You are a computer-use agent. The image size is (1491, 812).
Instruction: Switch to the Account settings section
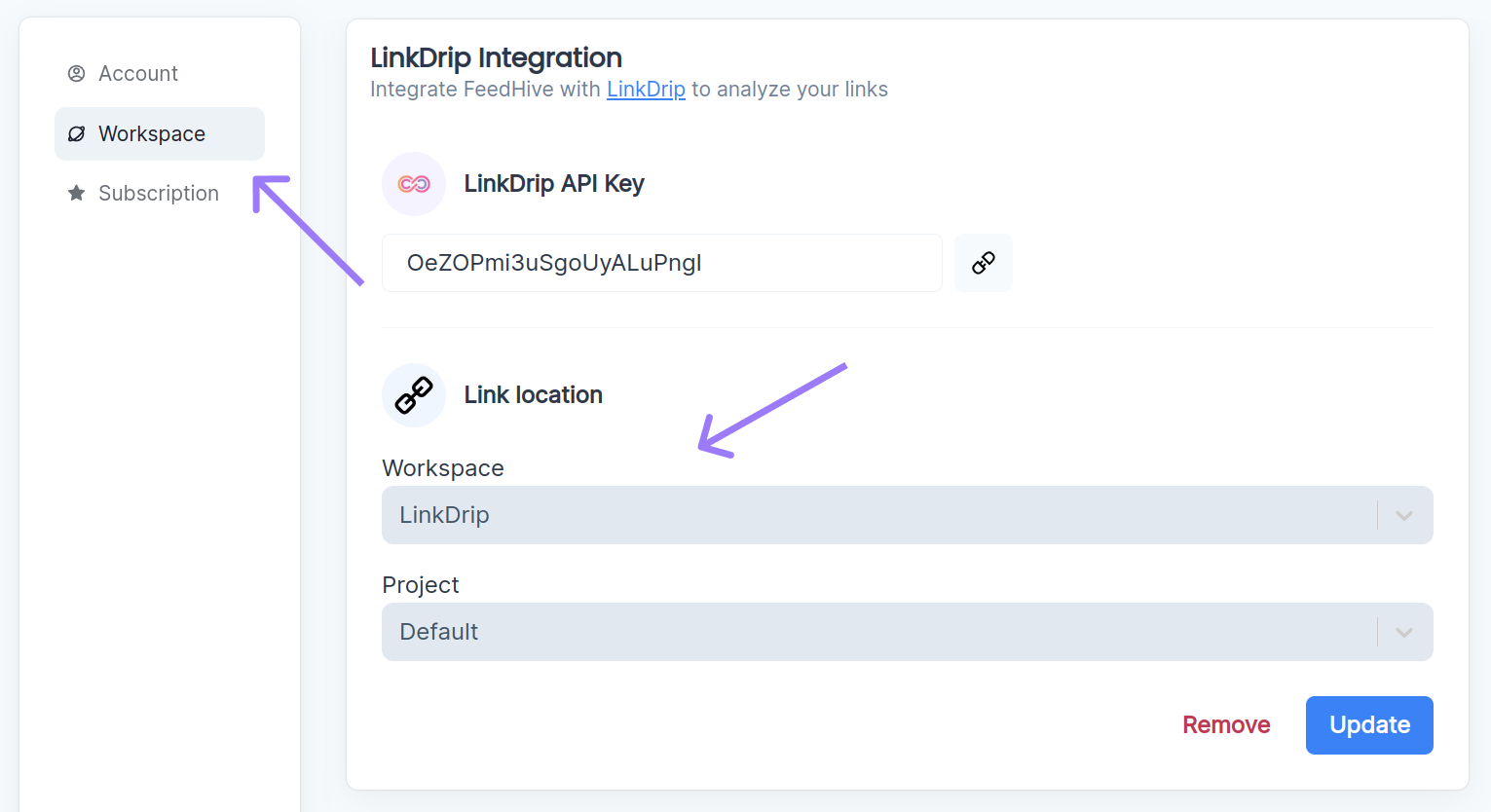pyautogui.click(x=137, y=73)
